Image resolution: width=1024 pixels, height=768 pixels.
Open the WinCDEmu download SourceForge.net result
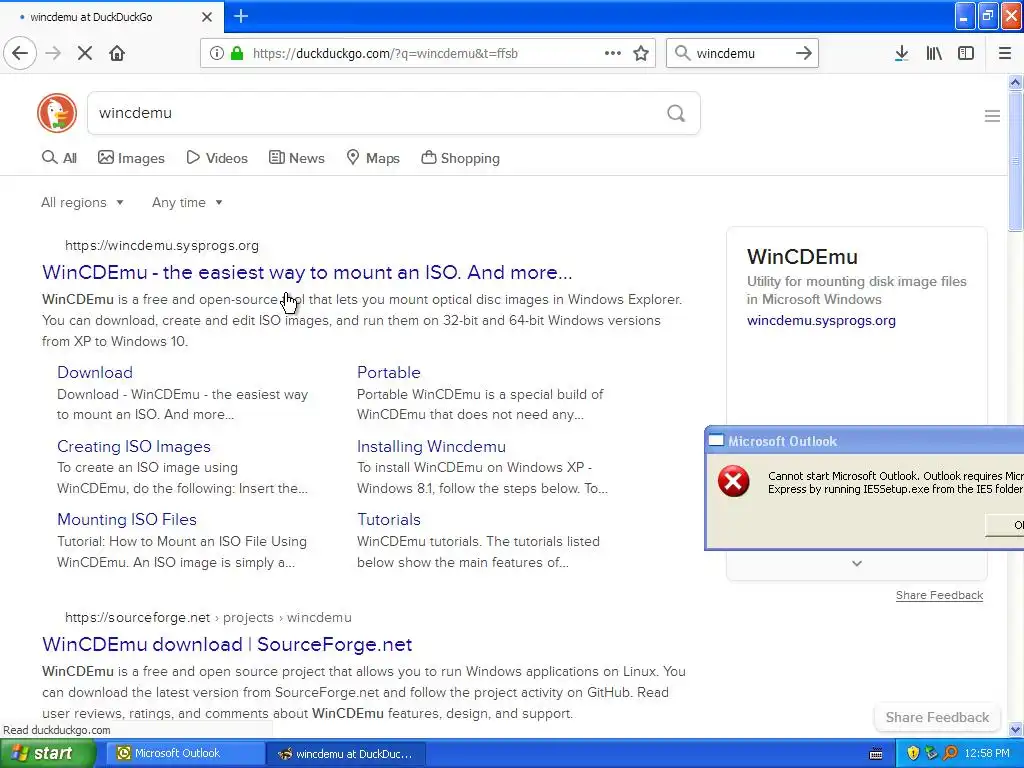pyautogui.click(x=227, y=644)
